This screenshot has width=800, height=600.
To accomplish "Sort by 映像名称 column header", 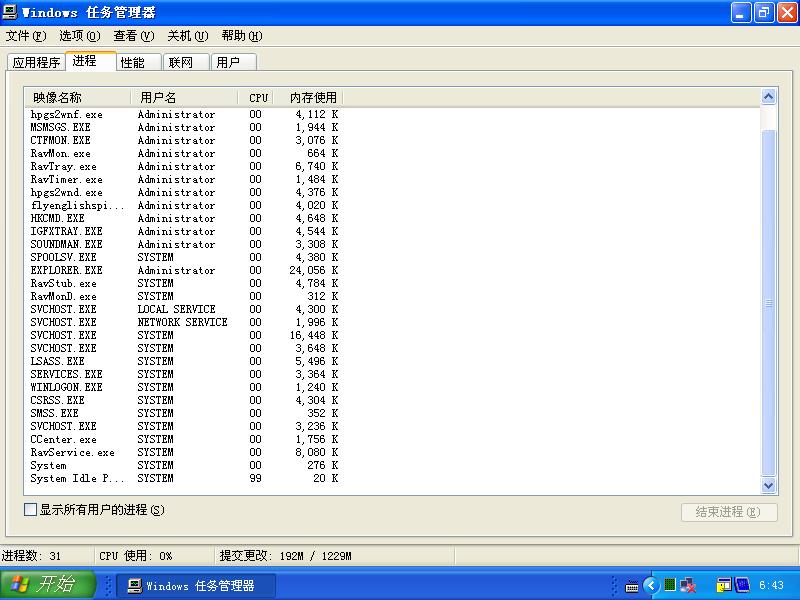I will pos(78,97).
